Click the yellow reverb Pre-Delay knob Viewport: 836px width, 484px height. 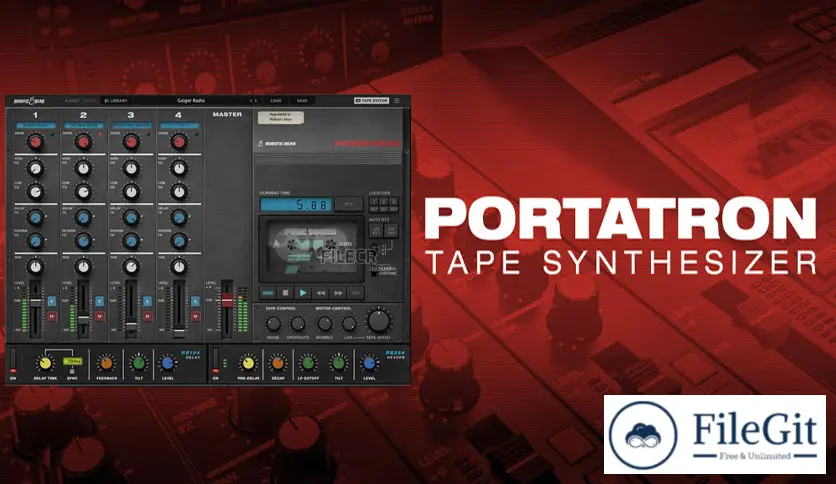248,363
